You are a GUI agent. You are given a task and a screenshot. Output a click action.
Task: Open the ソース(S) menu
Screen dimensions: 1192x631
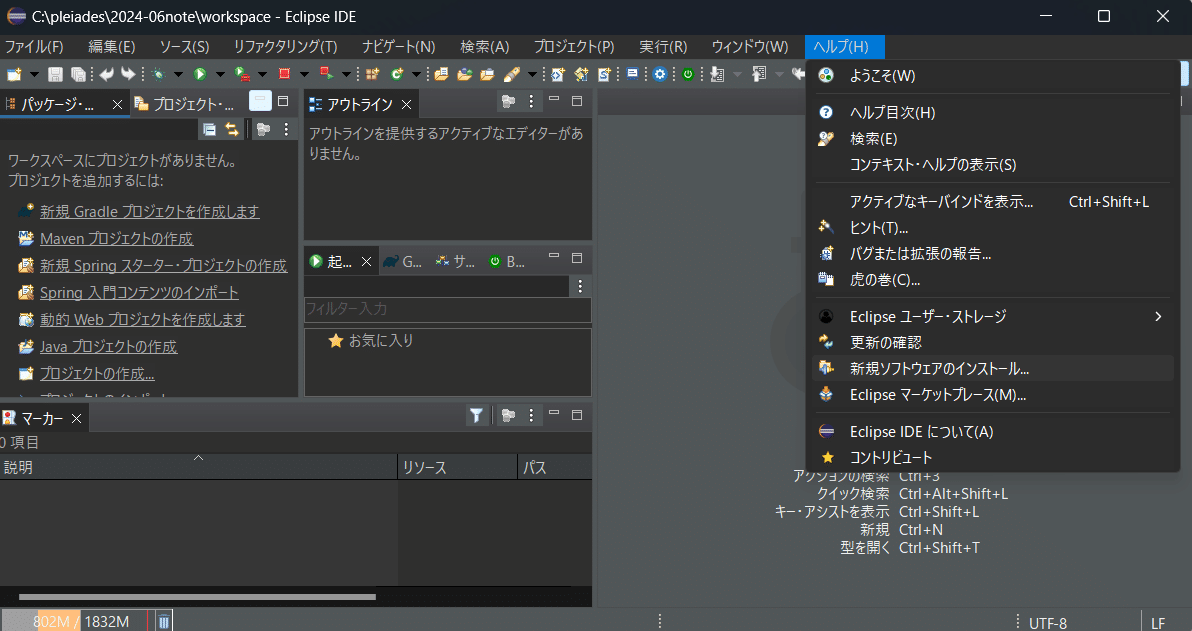[x=184, y=46]
